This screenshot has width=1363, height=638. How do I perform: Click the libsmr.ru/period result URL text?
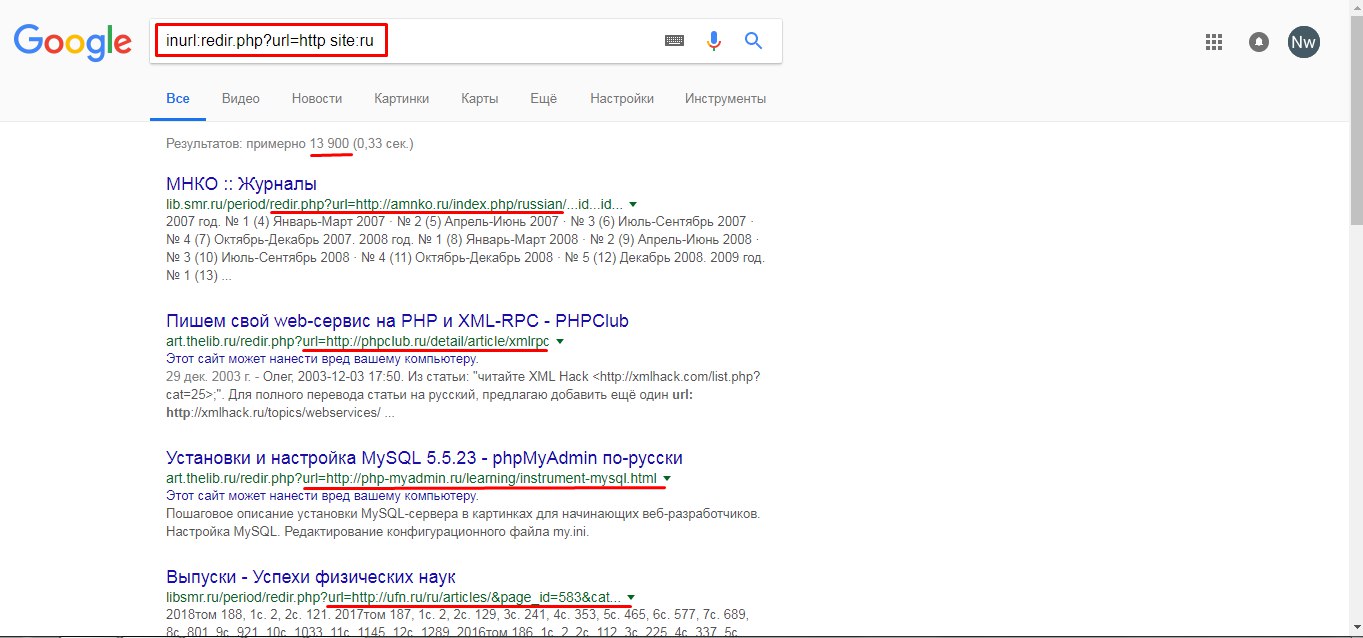(x=393, y=597)
